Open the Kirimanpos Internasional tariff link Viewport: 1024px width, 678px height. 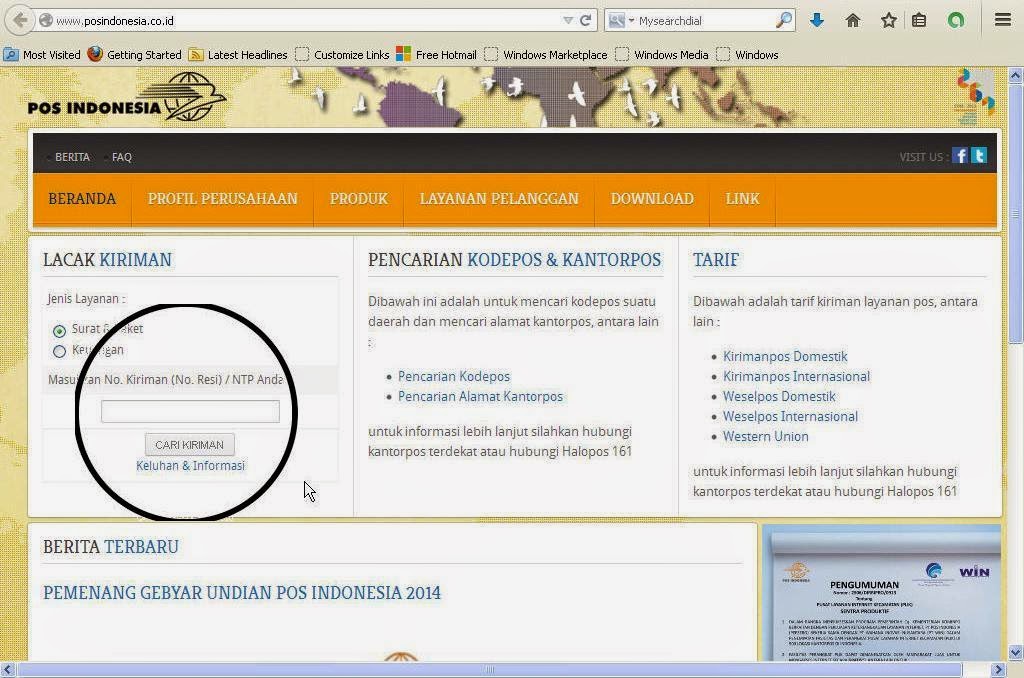[796, 376]
